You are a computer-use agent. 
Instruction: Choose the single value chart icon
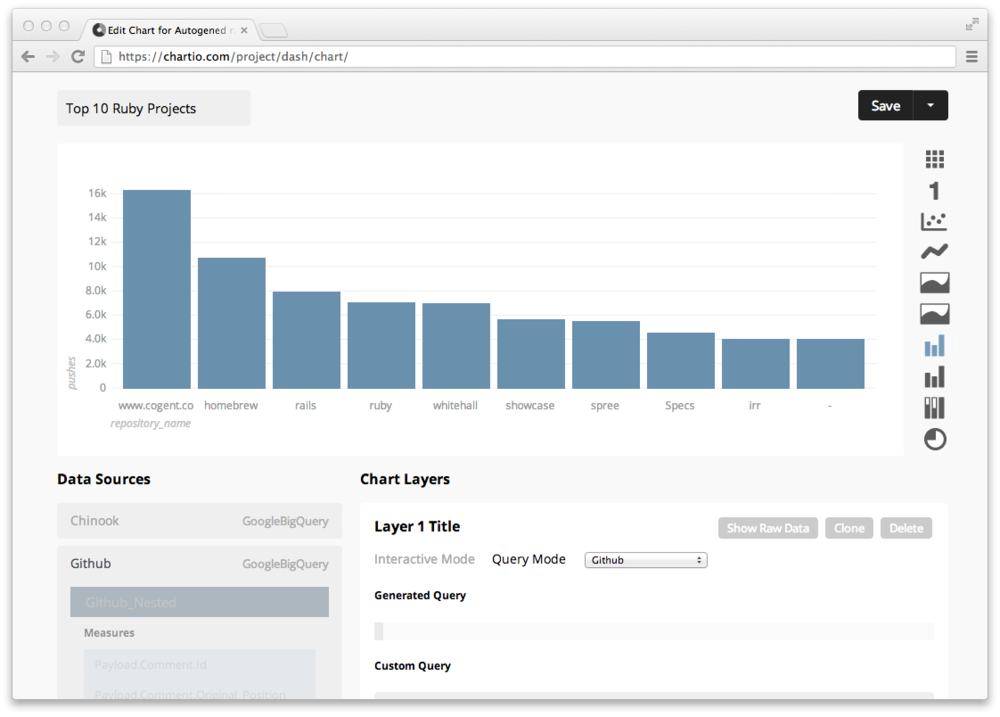coord(934,190)
